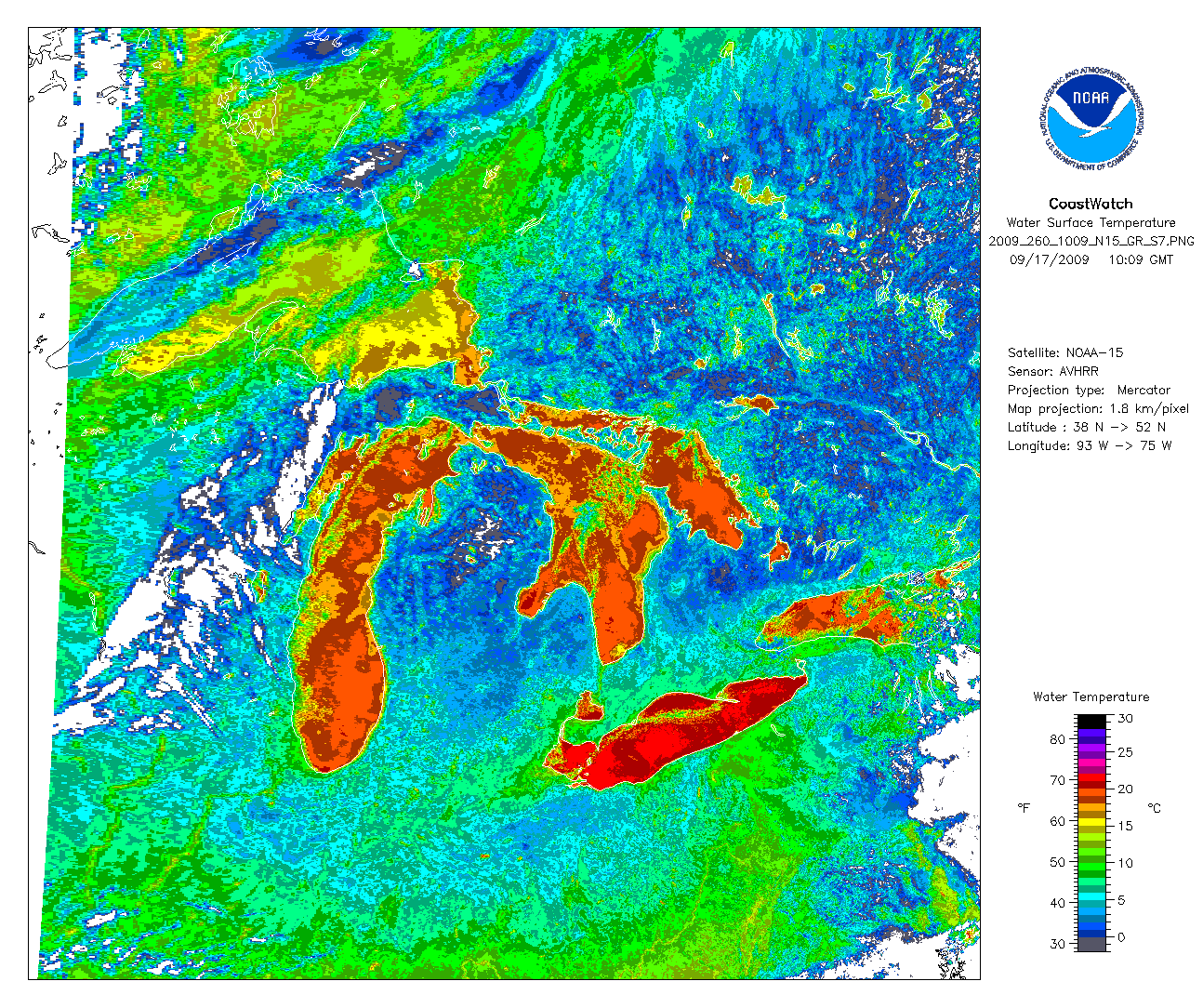
Task: Pick the bright yellow band on the scale
Action: 1091,822
